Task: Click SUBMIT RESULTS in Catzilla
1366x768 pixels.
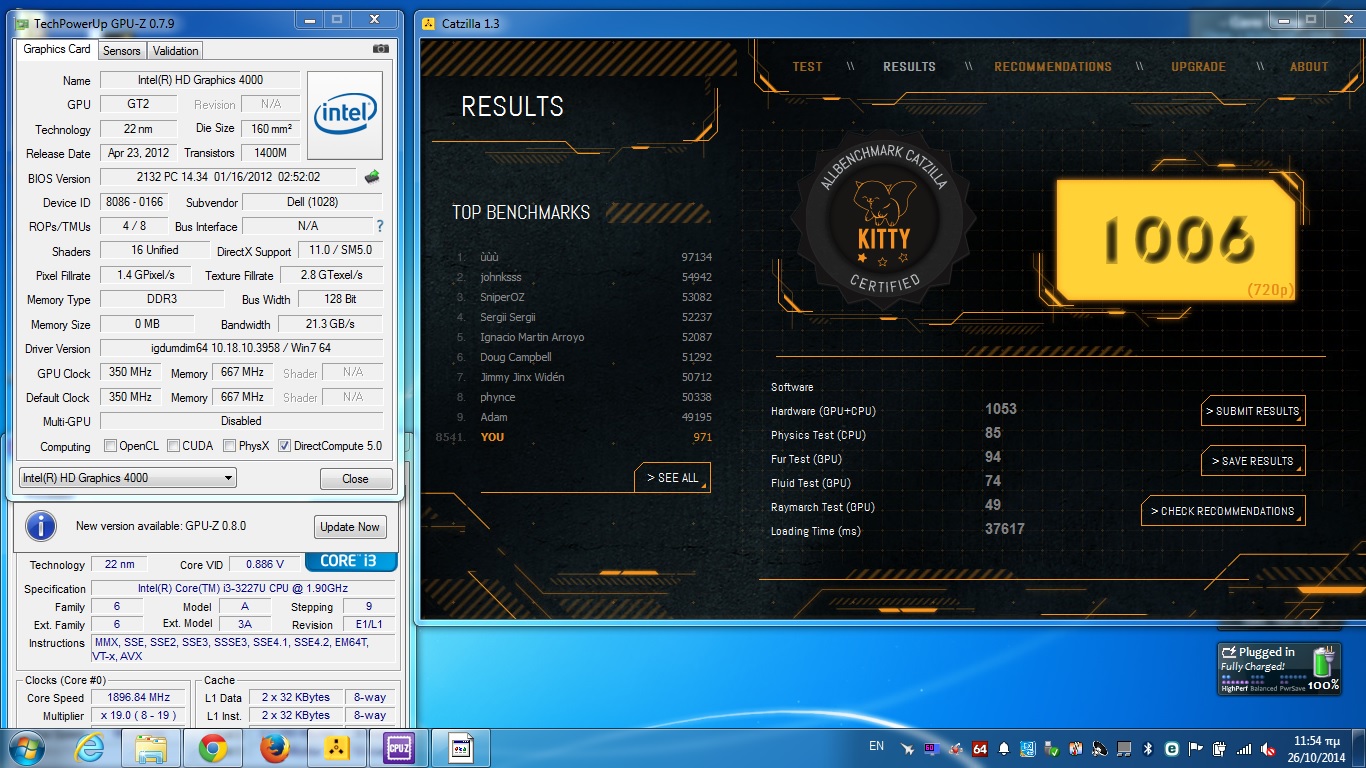Action: tap(1253, 411)
